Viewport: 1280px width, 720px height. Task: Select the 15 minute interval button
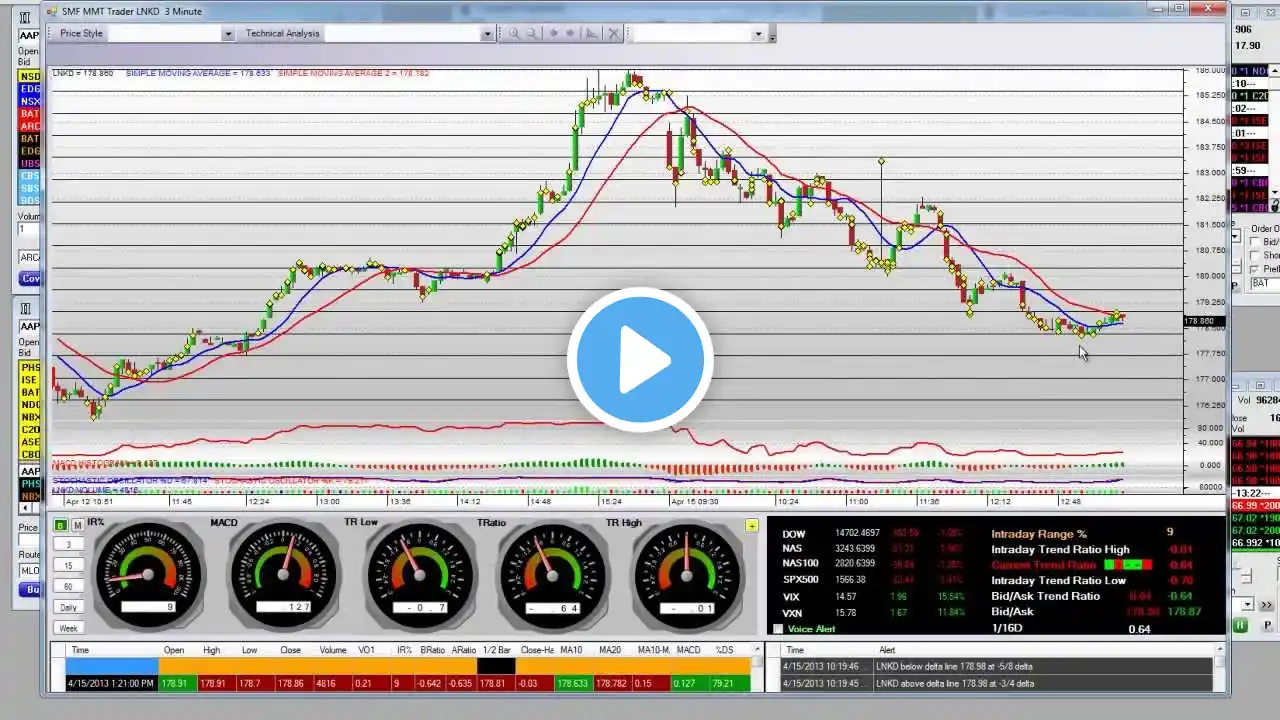click(x=68, y=565)
